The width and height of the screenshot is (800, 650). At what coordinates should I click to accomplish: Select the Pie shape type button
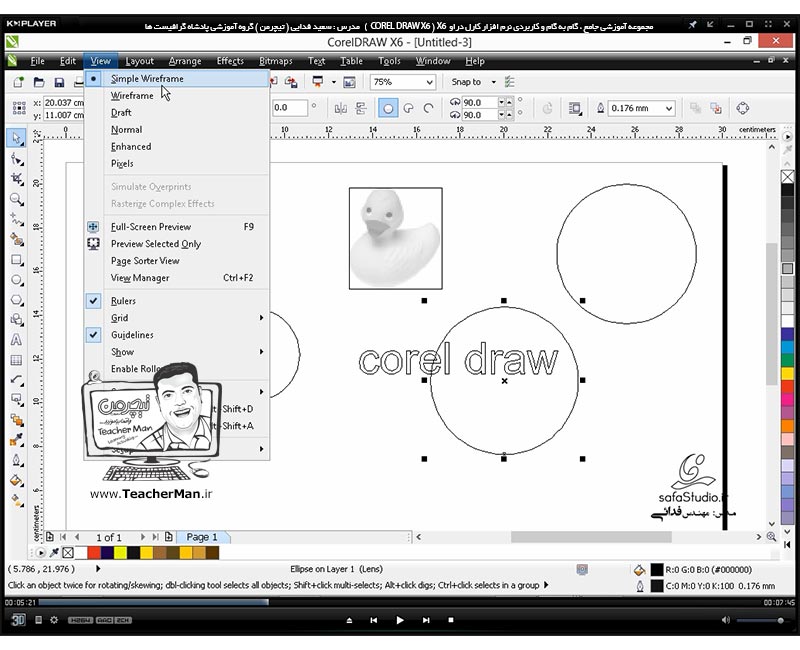click(x=408, y=108)
